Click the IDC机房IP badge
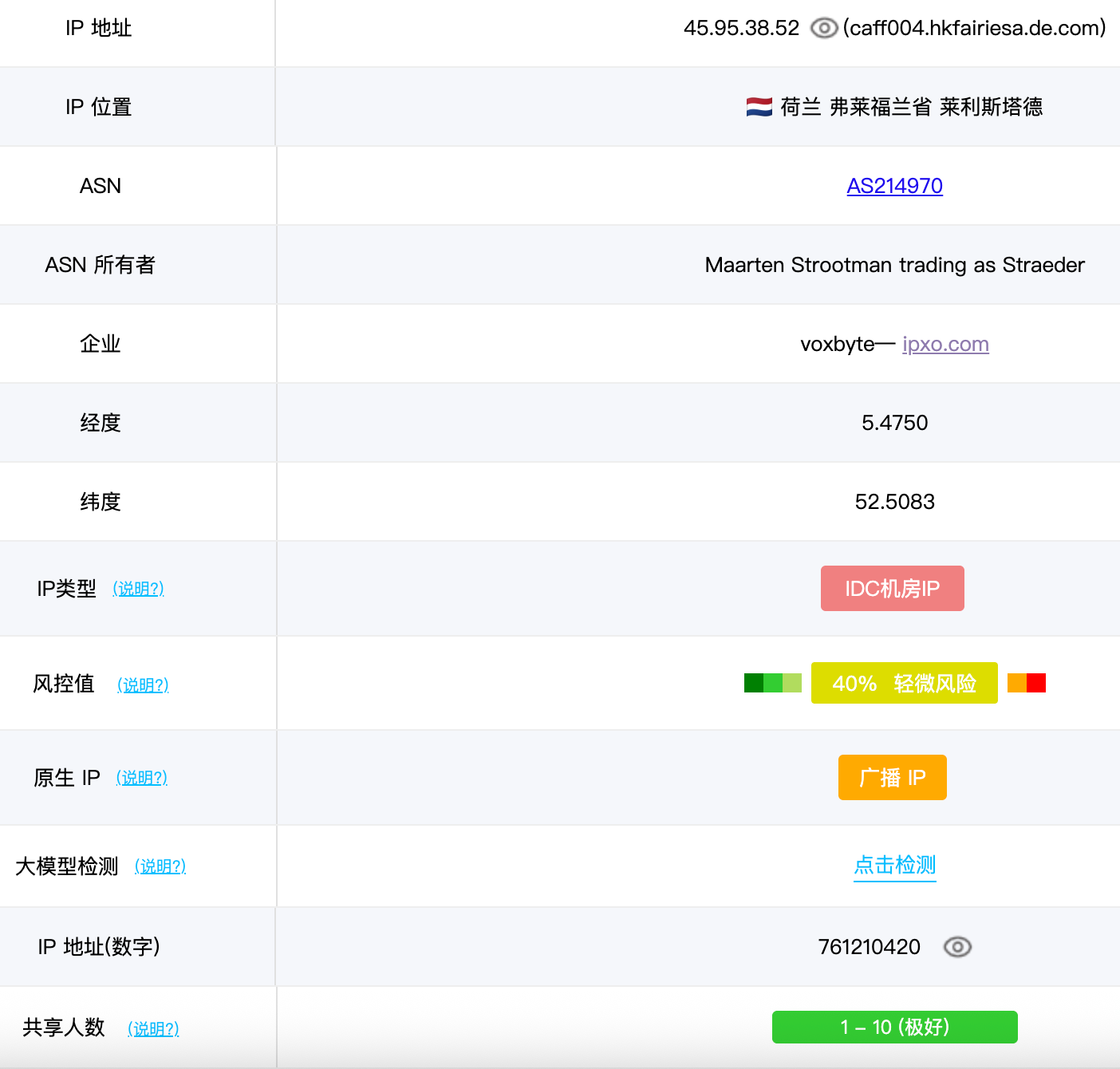This screenshot has width=1120, height=1069. 892,589
